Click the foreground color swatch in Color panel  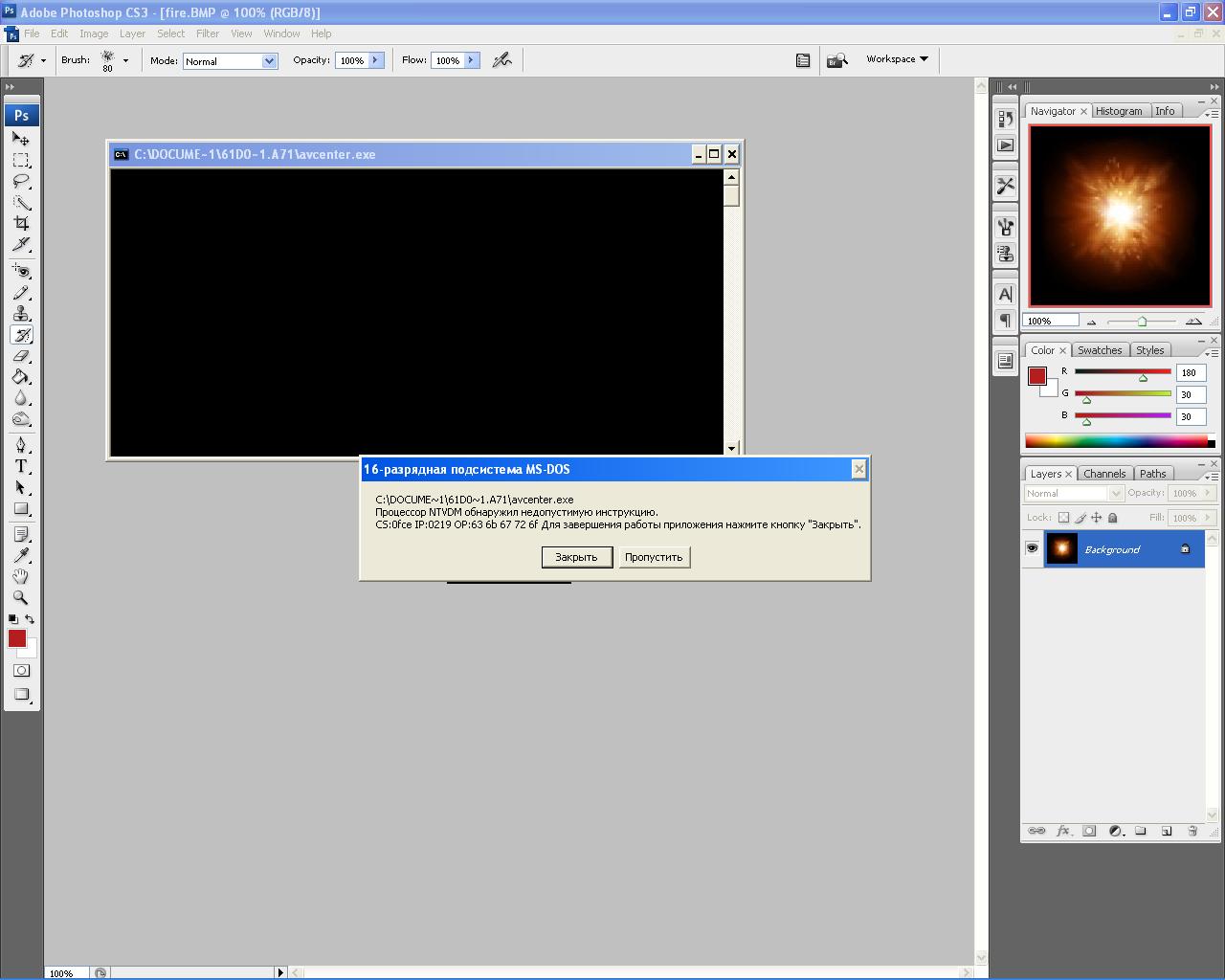click(1037, 376)
